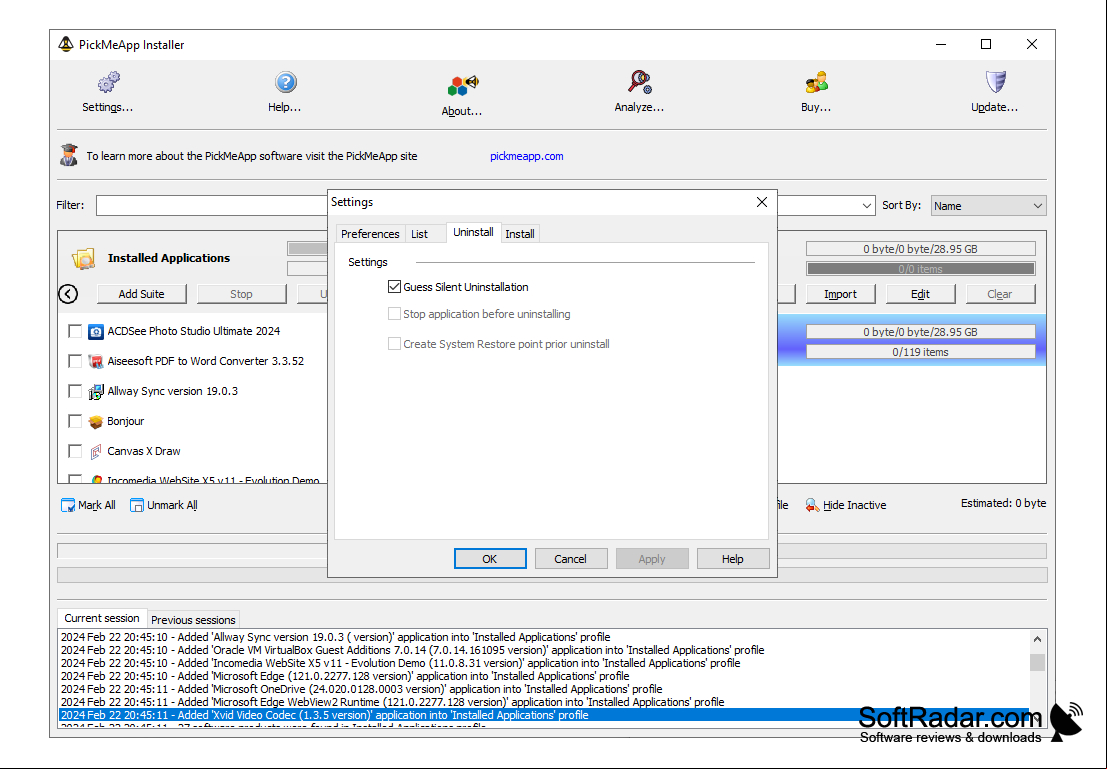Visit the pickmeapp.com link

(x=527, y=156)
